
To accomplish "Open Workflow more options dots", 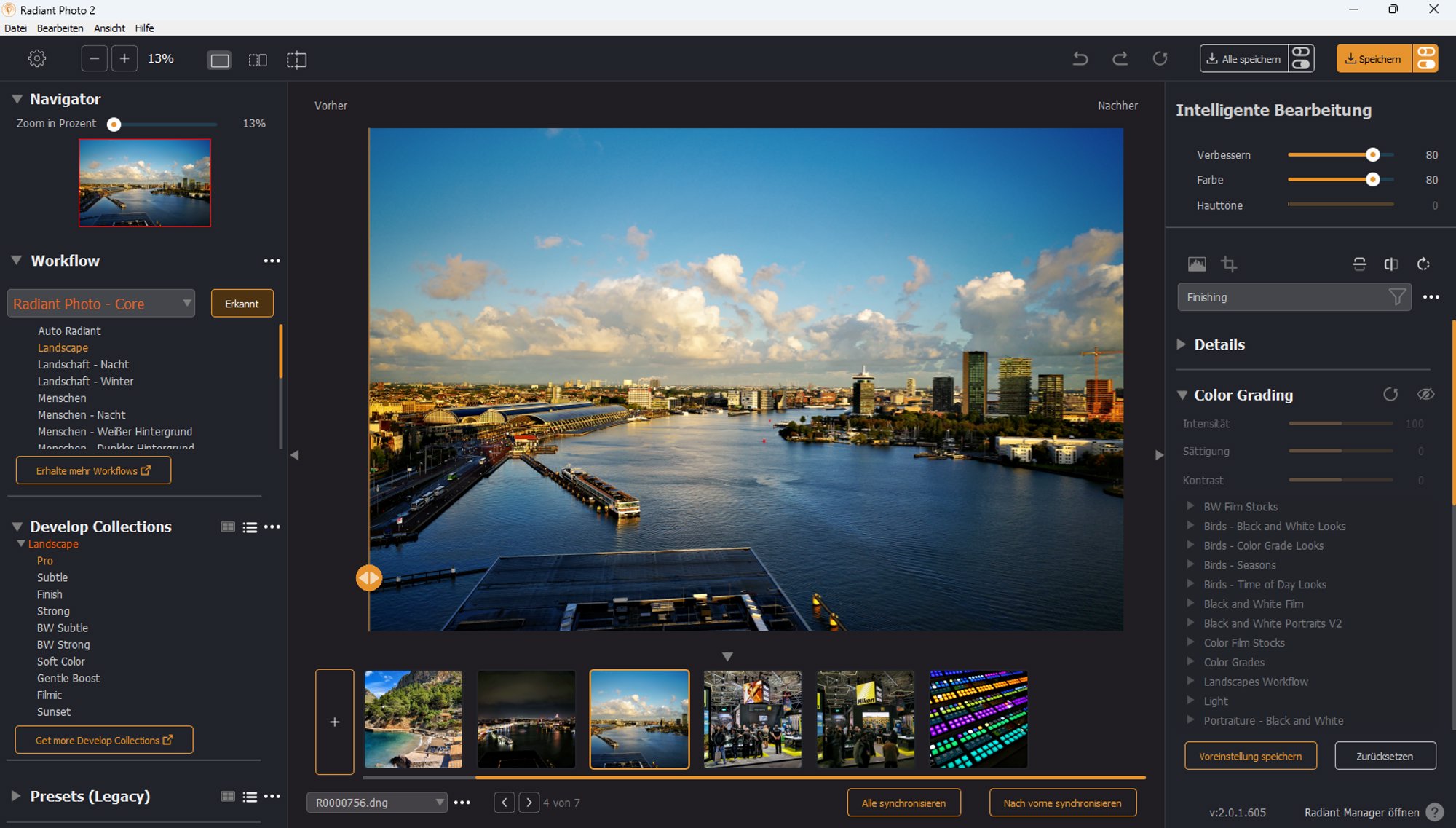I will coord(272,261).
